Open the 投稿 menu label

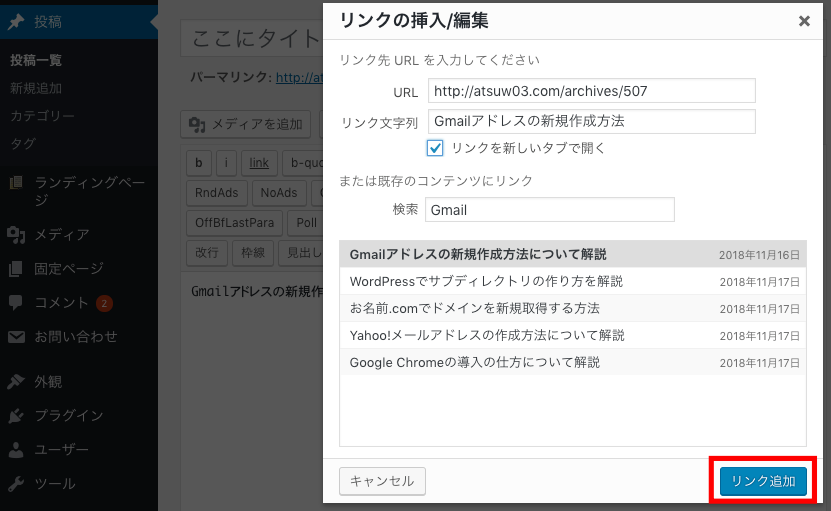coord(48,22)
